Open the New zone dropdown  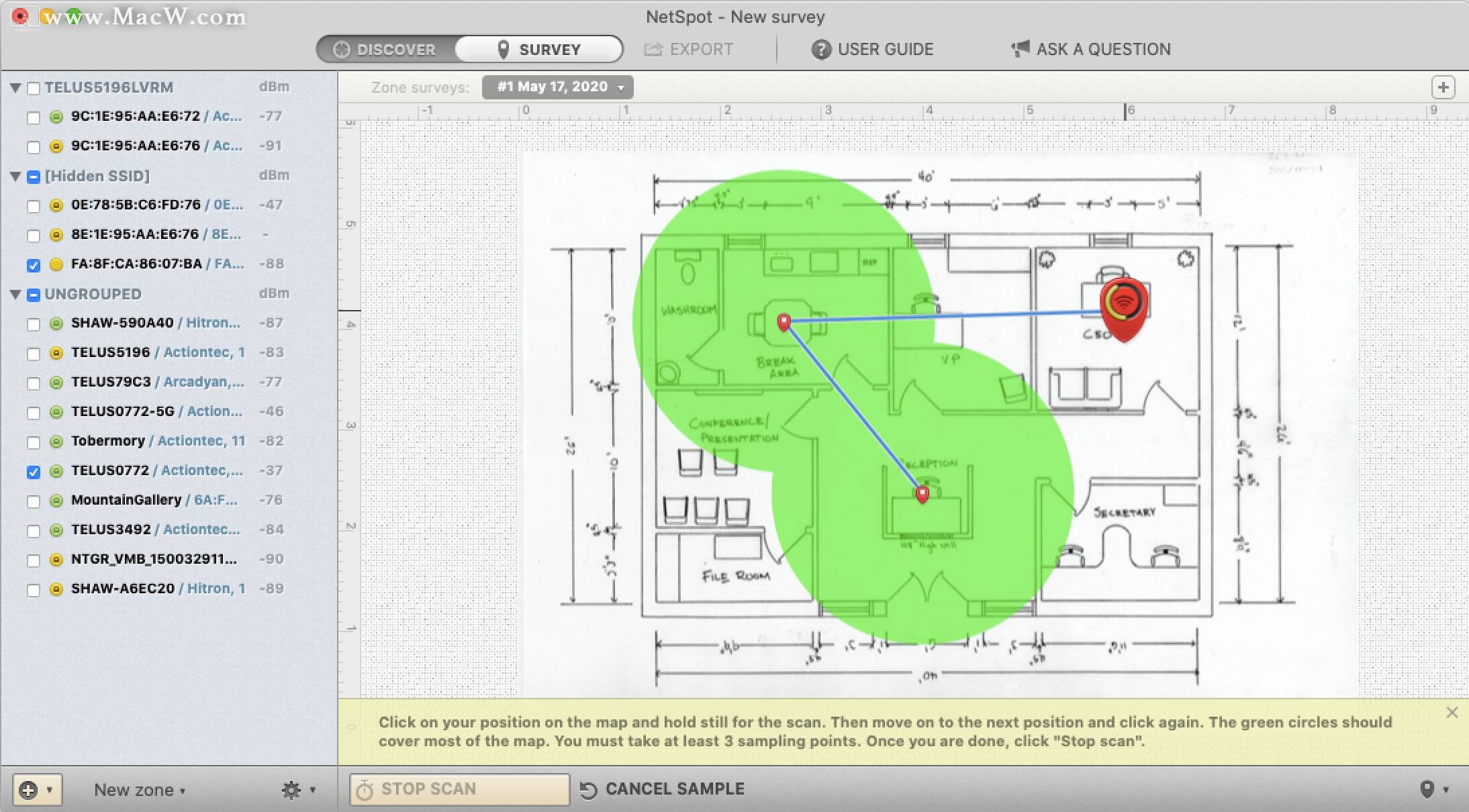click(140, 790)
